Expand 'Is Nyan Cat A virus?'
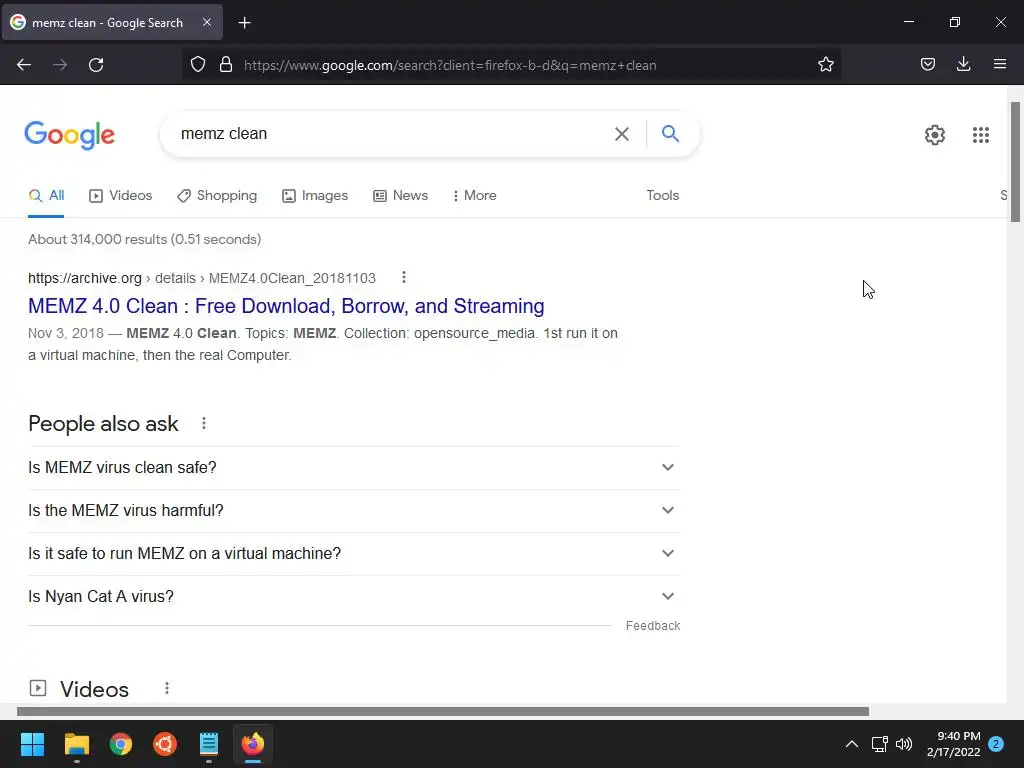The height and width of the screenshot is (768, 1024). (x=354, y=597)
